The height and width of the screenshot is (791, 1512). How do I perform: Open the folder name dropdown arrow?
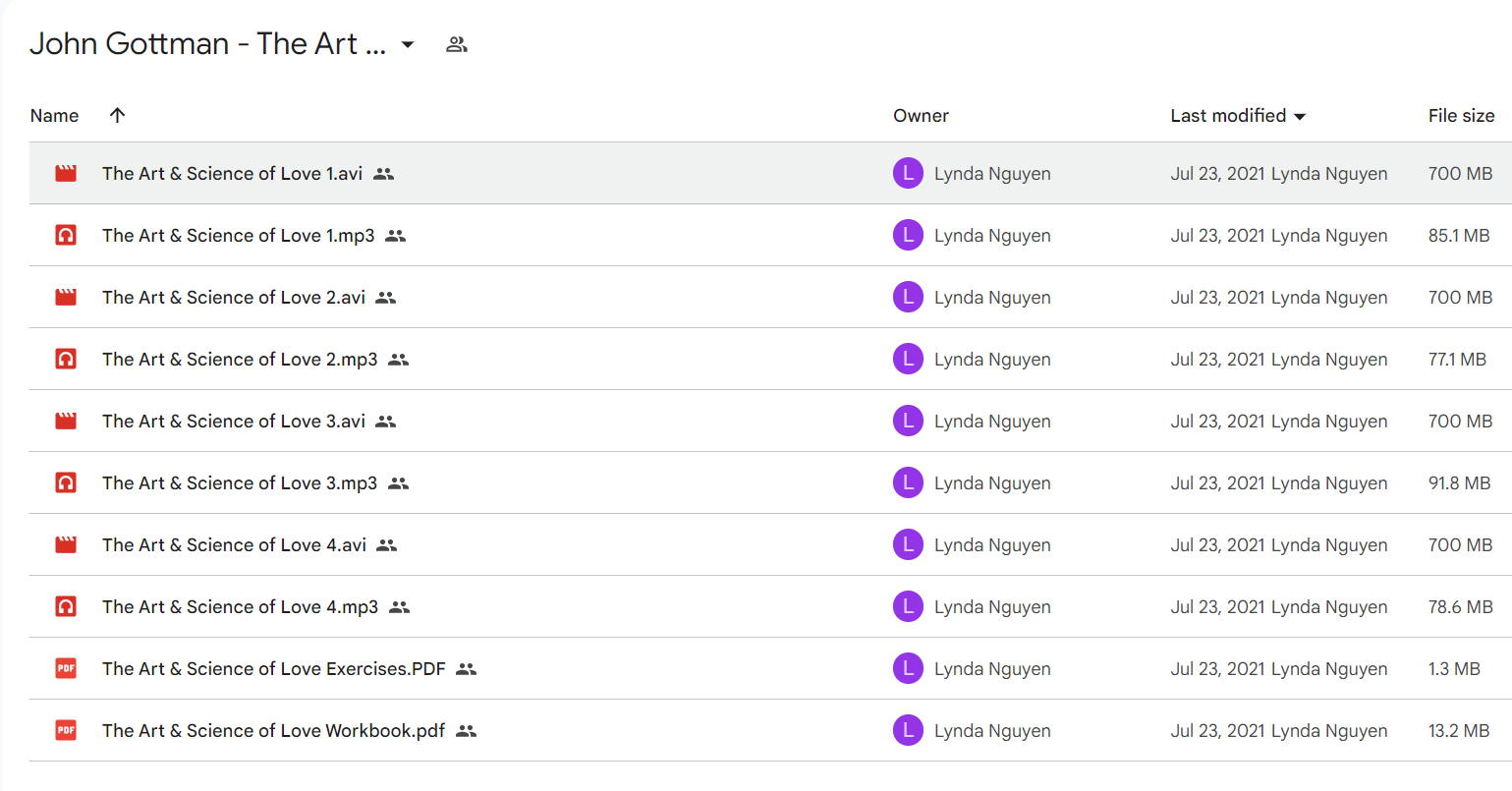(x=408, y=44)
